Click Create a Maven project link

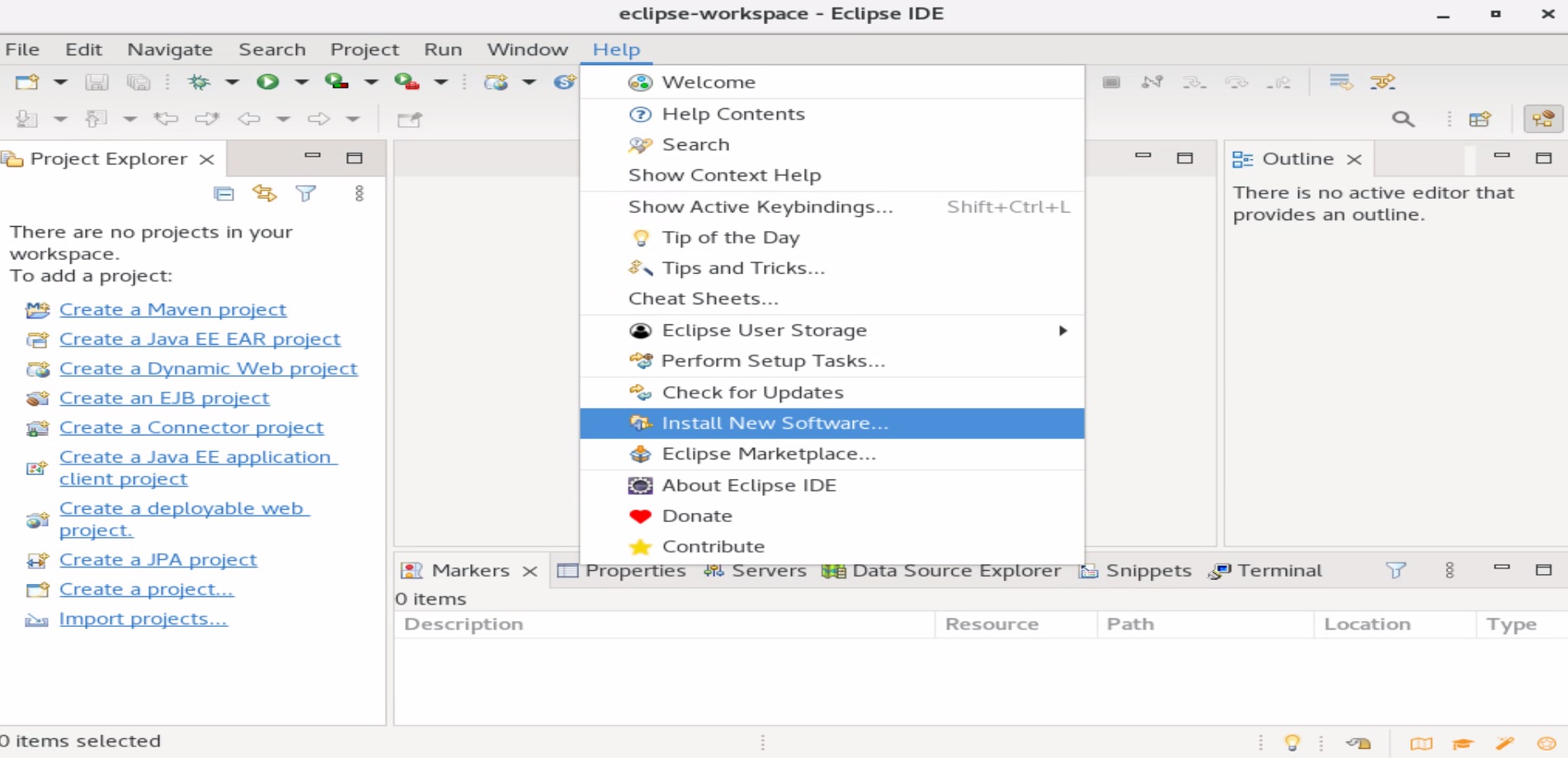pyautogui.click(x=172, y=309)
